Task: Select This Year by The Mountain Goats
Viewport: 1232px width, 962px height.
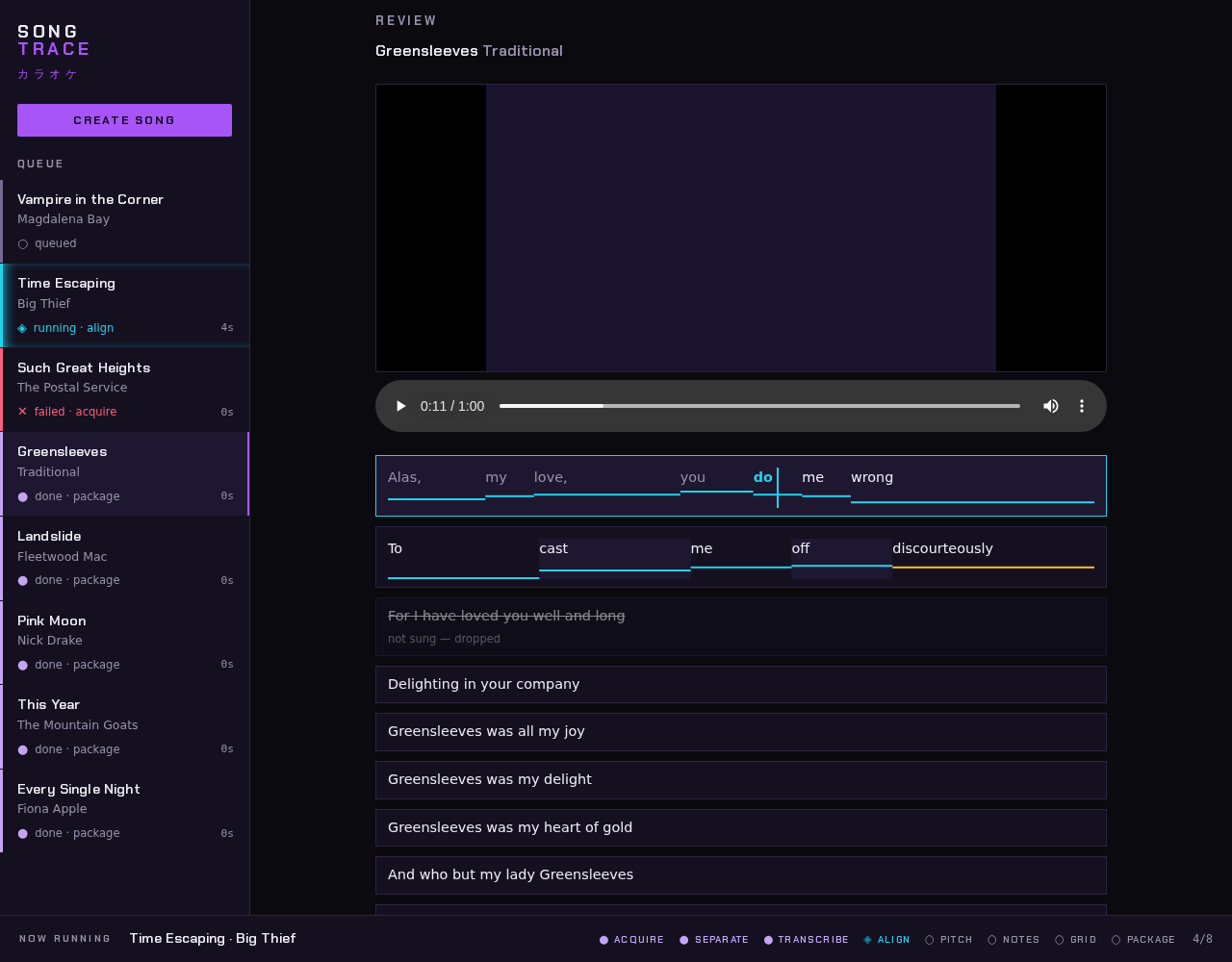Action: click(125, 726)
